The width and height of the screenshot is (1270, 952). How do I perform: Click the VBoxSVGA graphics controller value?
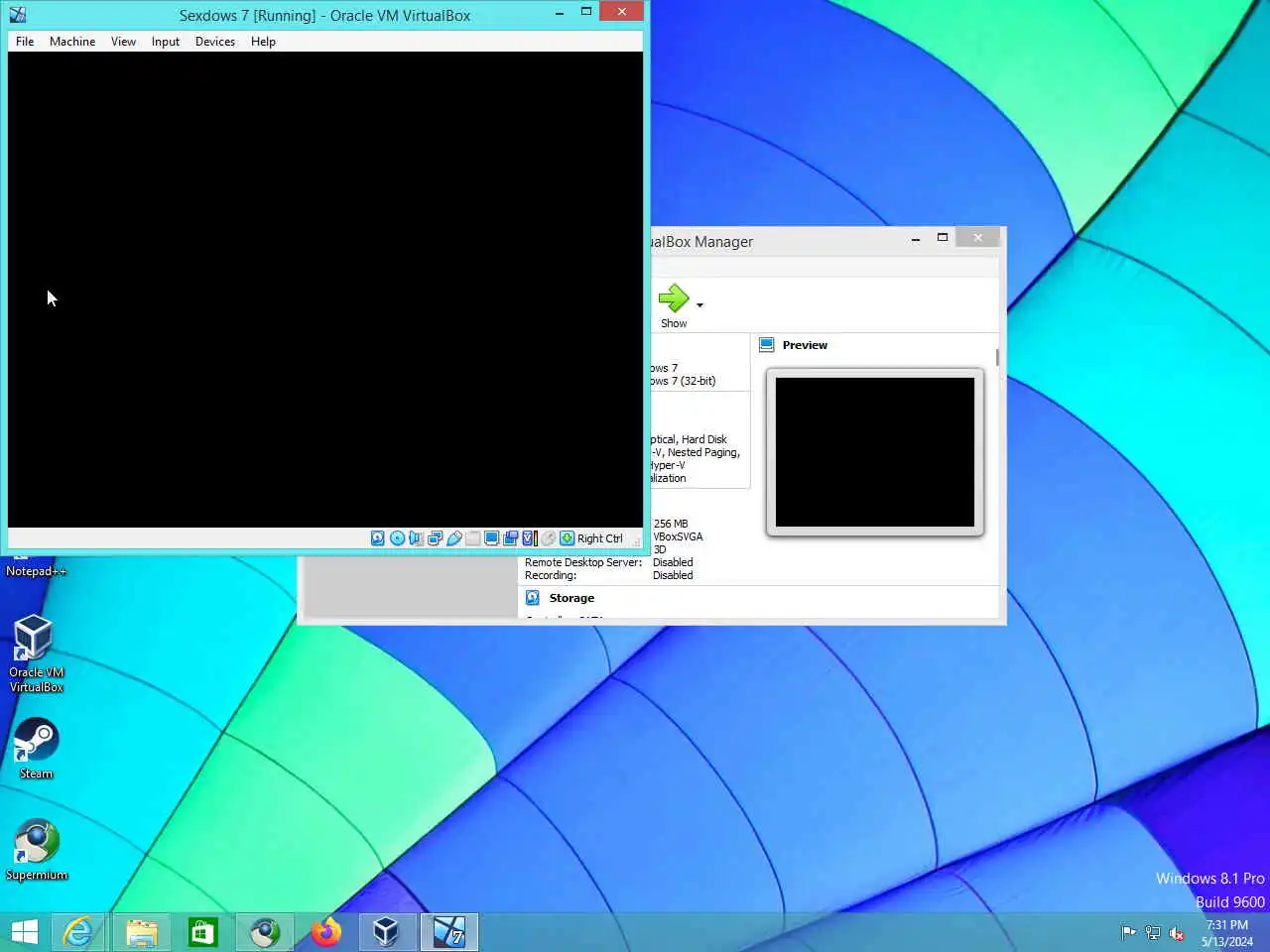coord(678,536)
